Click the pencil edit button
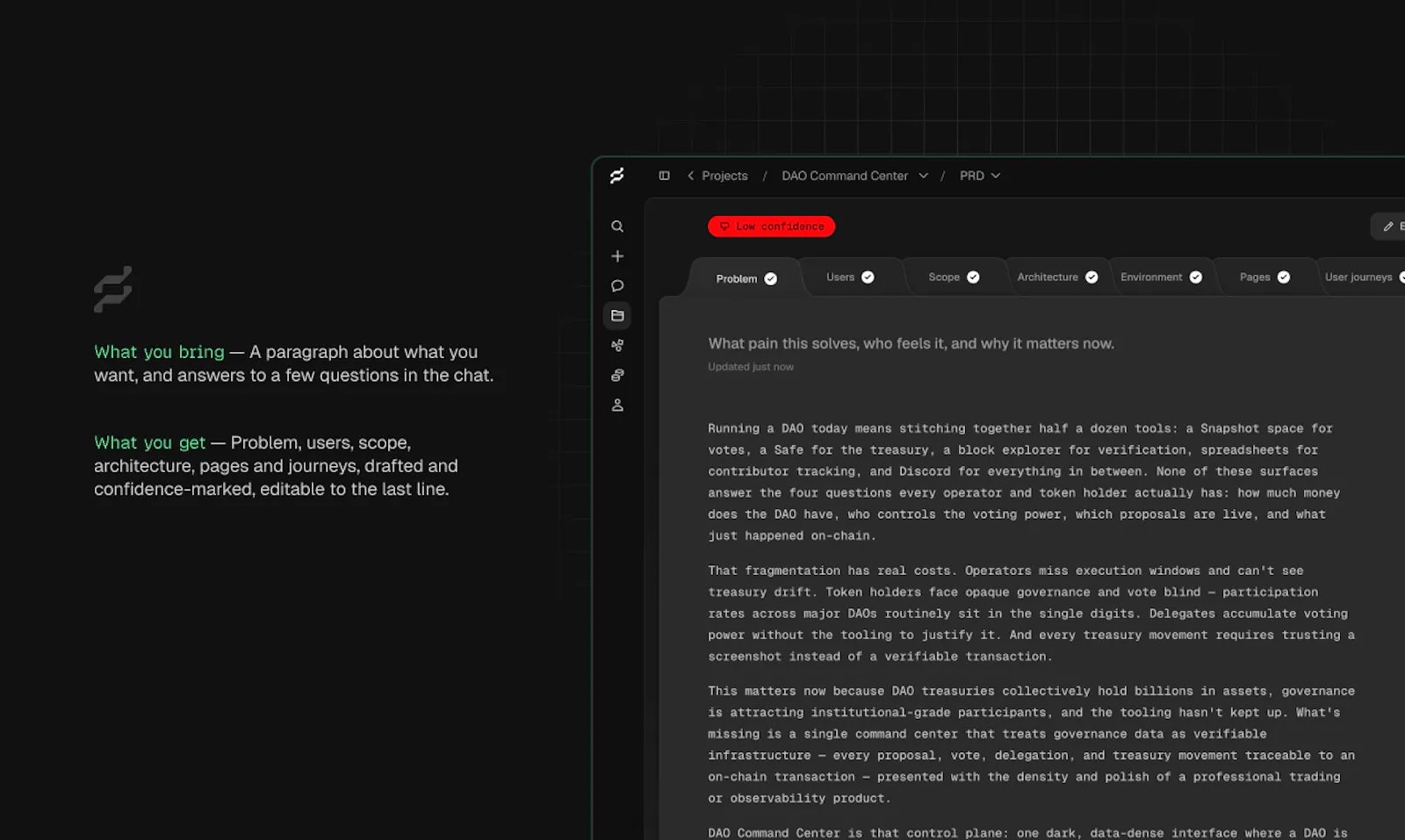1405x840 pixels. tap(1390, 226)
